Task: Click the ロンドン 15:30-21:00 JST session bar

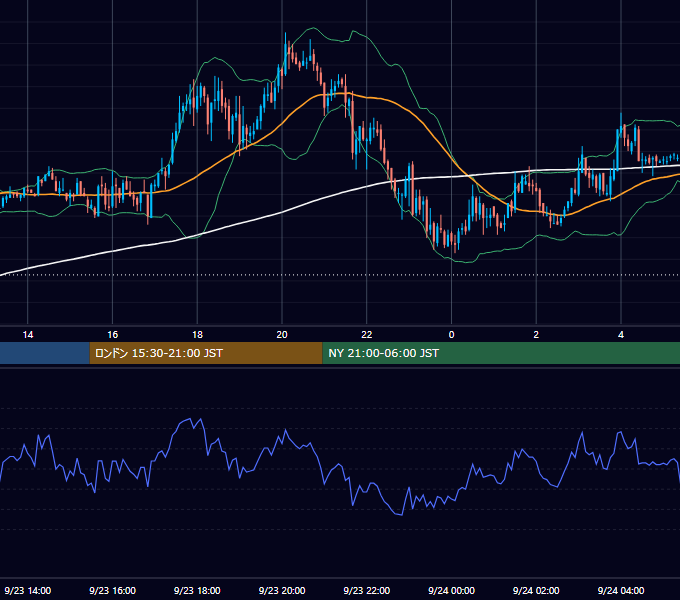Action: [x=206, y=353]
